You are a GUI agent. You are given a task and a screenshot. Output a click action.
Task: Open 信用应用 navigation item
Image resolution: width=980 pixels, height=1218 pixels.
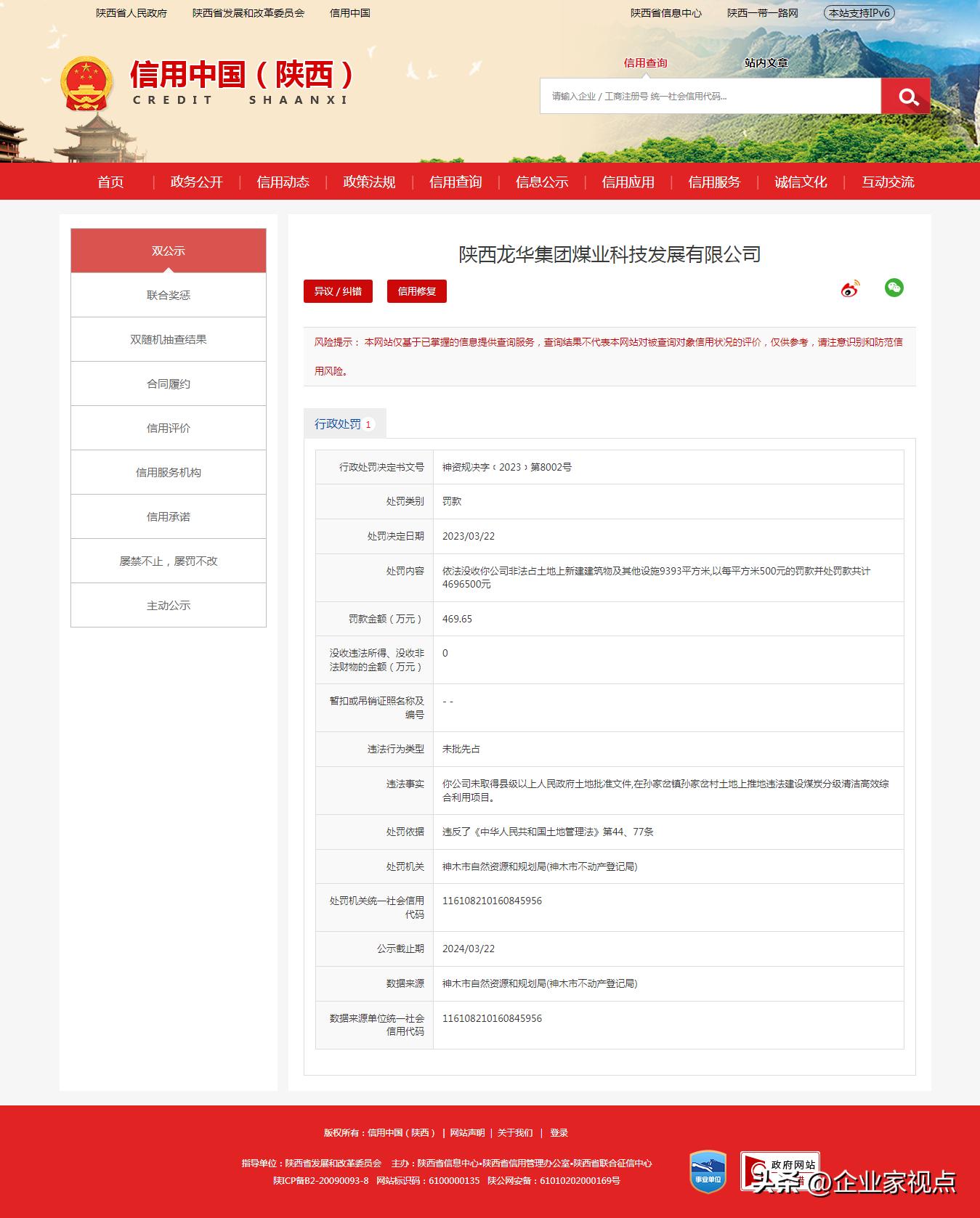click(628, 182)
